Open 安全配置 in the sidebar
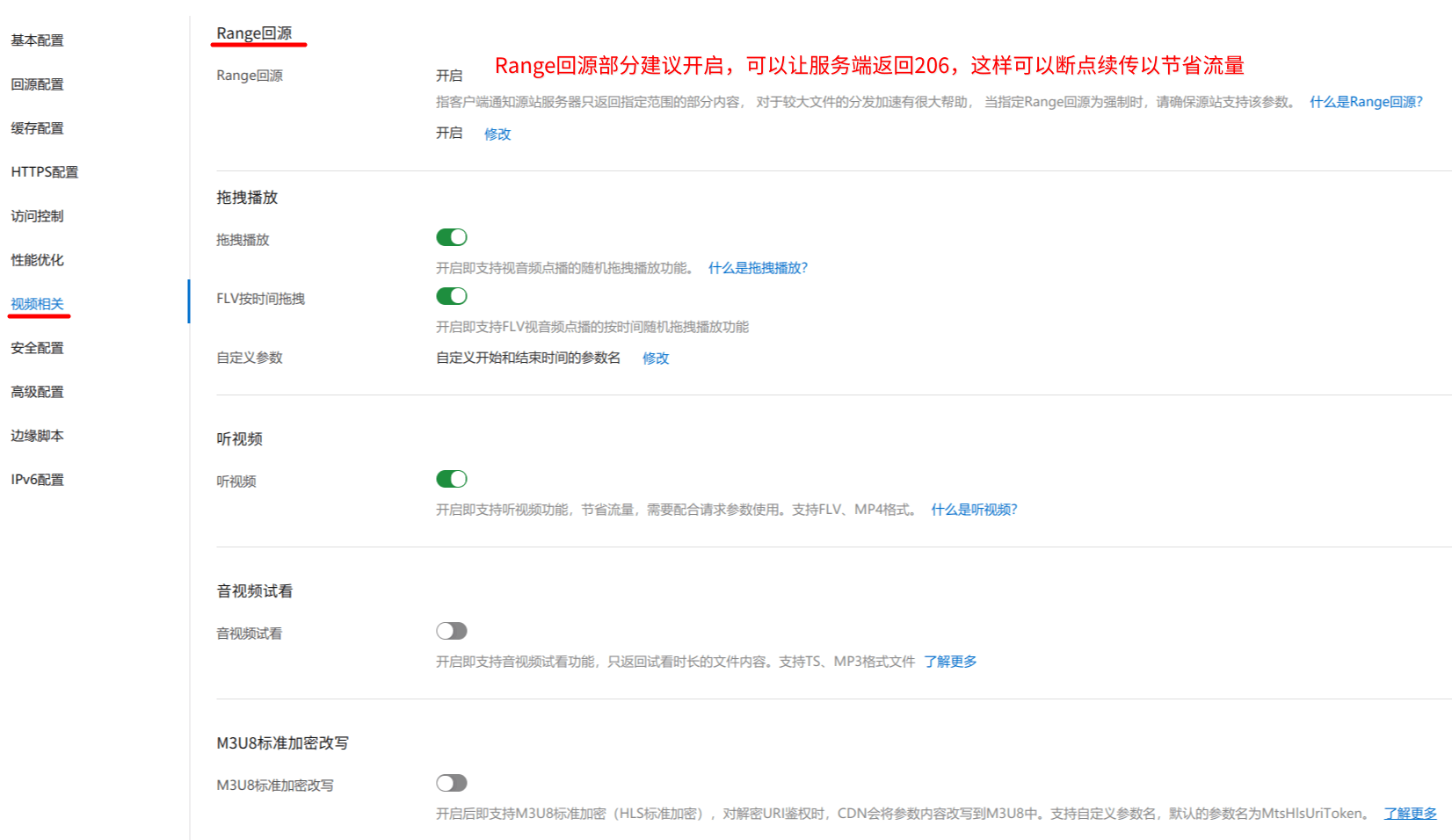1452x840 pixels. pyautogui.click(x=37, y=348)
